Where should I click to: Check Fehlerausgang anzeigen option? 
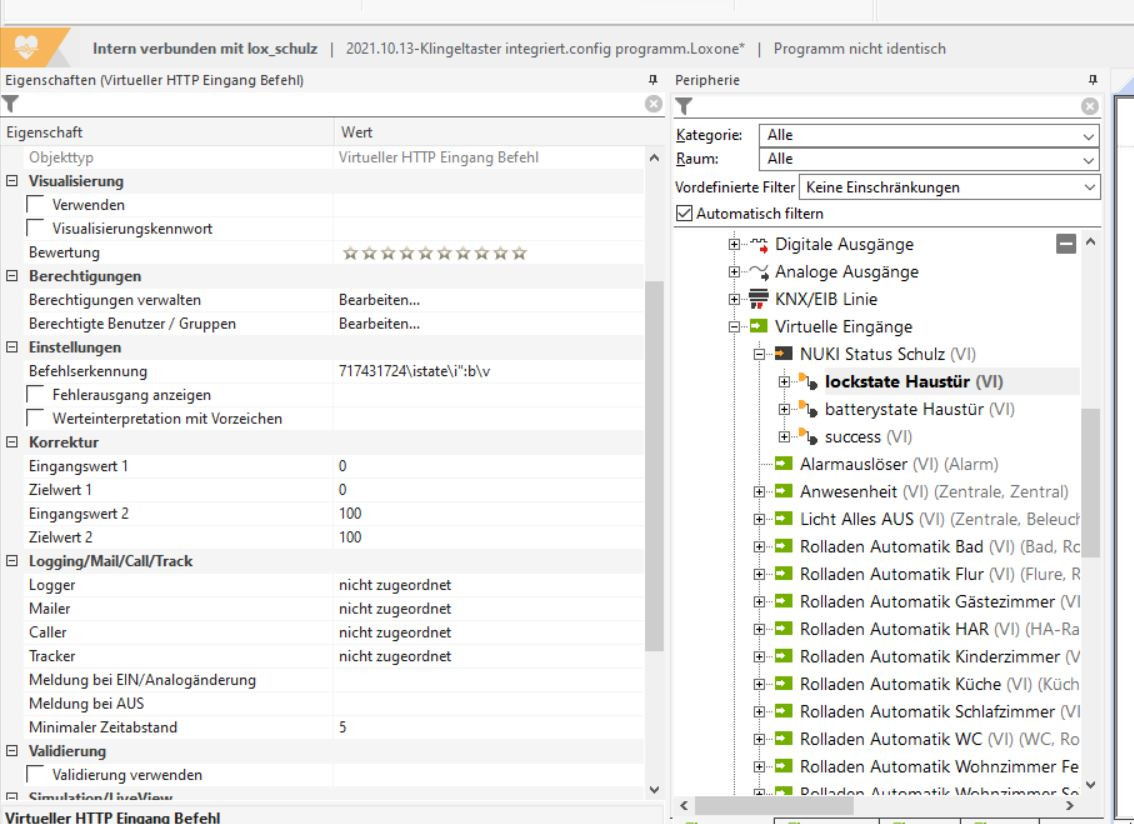tap(35, 395)
